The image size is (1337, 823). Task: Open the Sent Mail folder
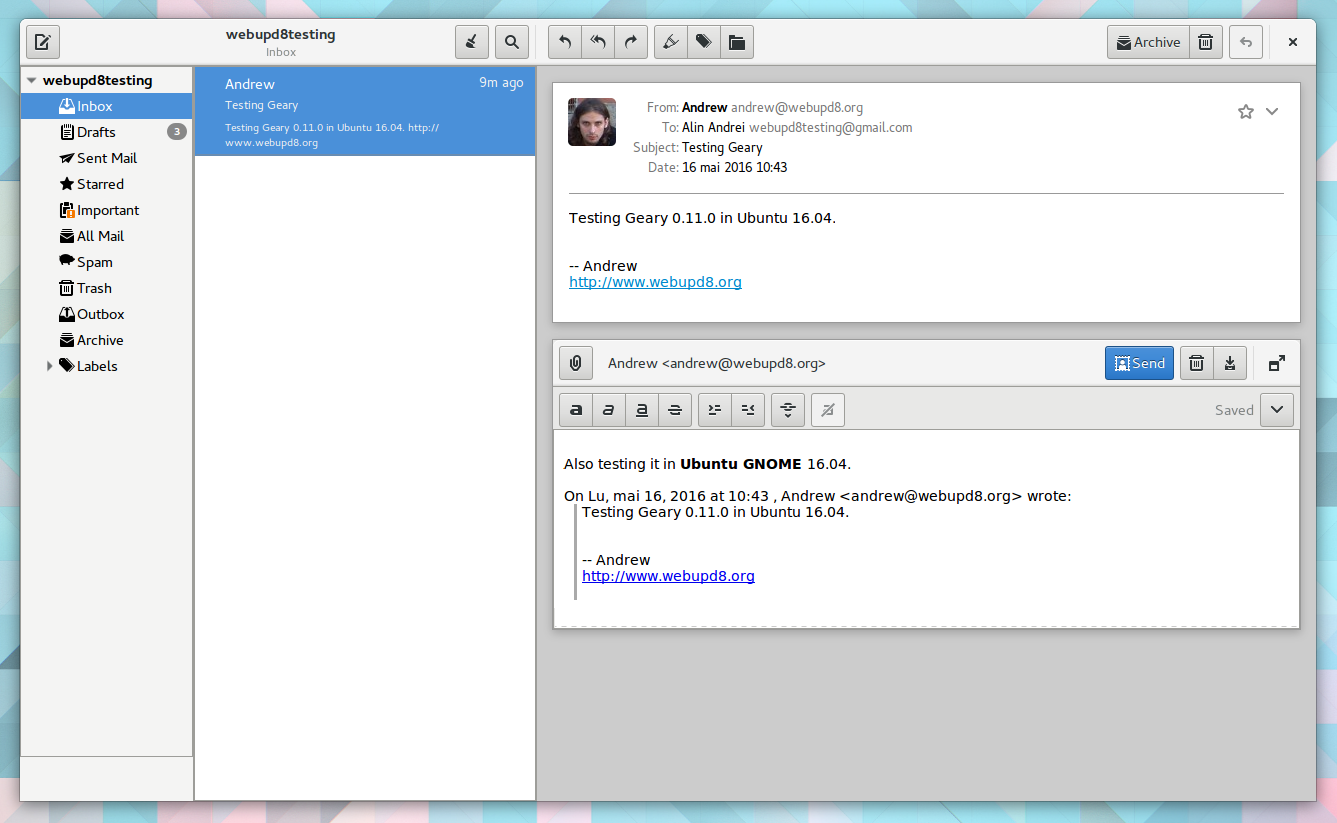point(106,158)
